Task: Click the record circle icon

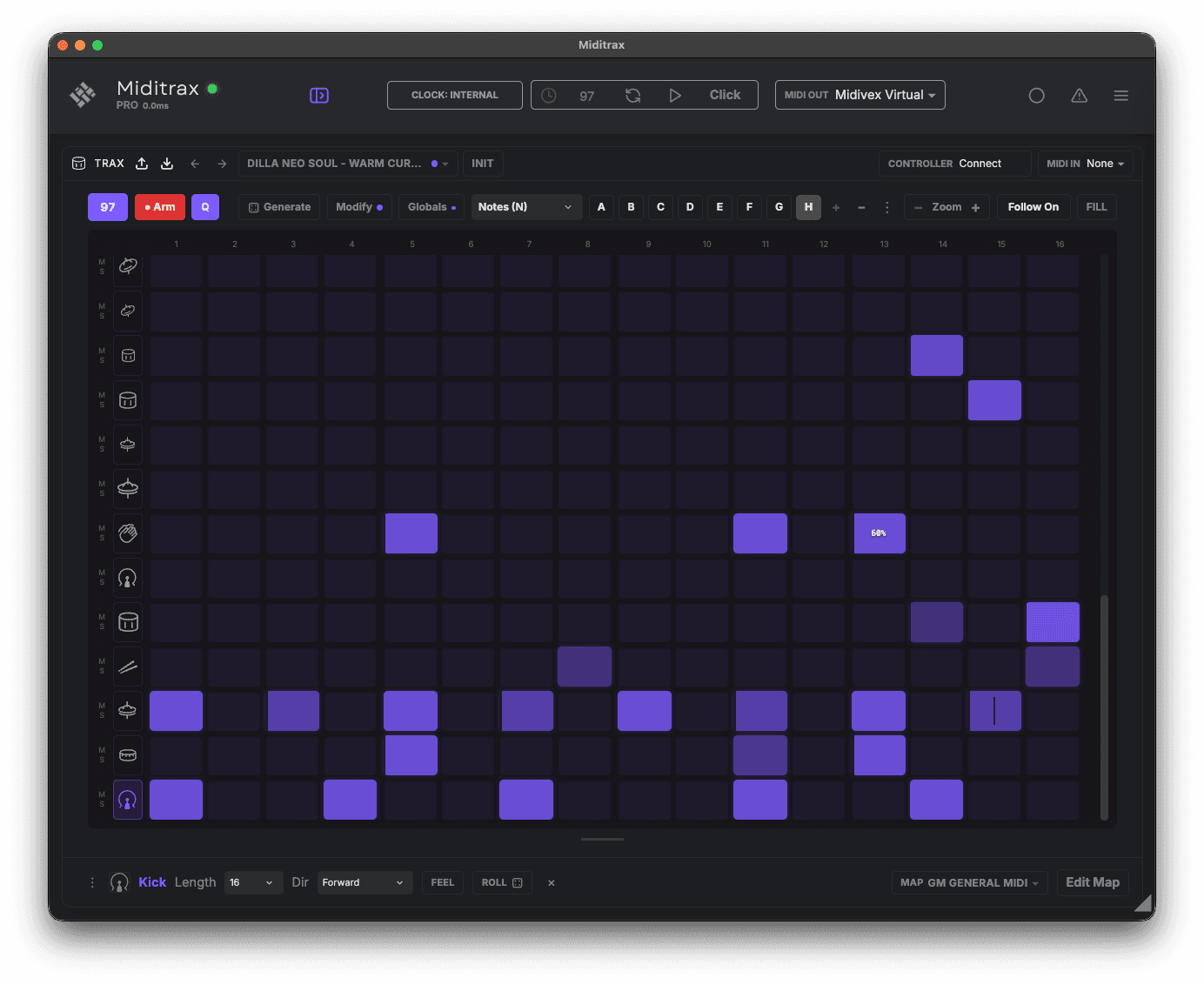Action: (1036, 96)
